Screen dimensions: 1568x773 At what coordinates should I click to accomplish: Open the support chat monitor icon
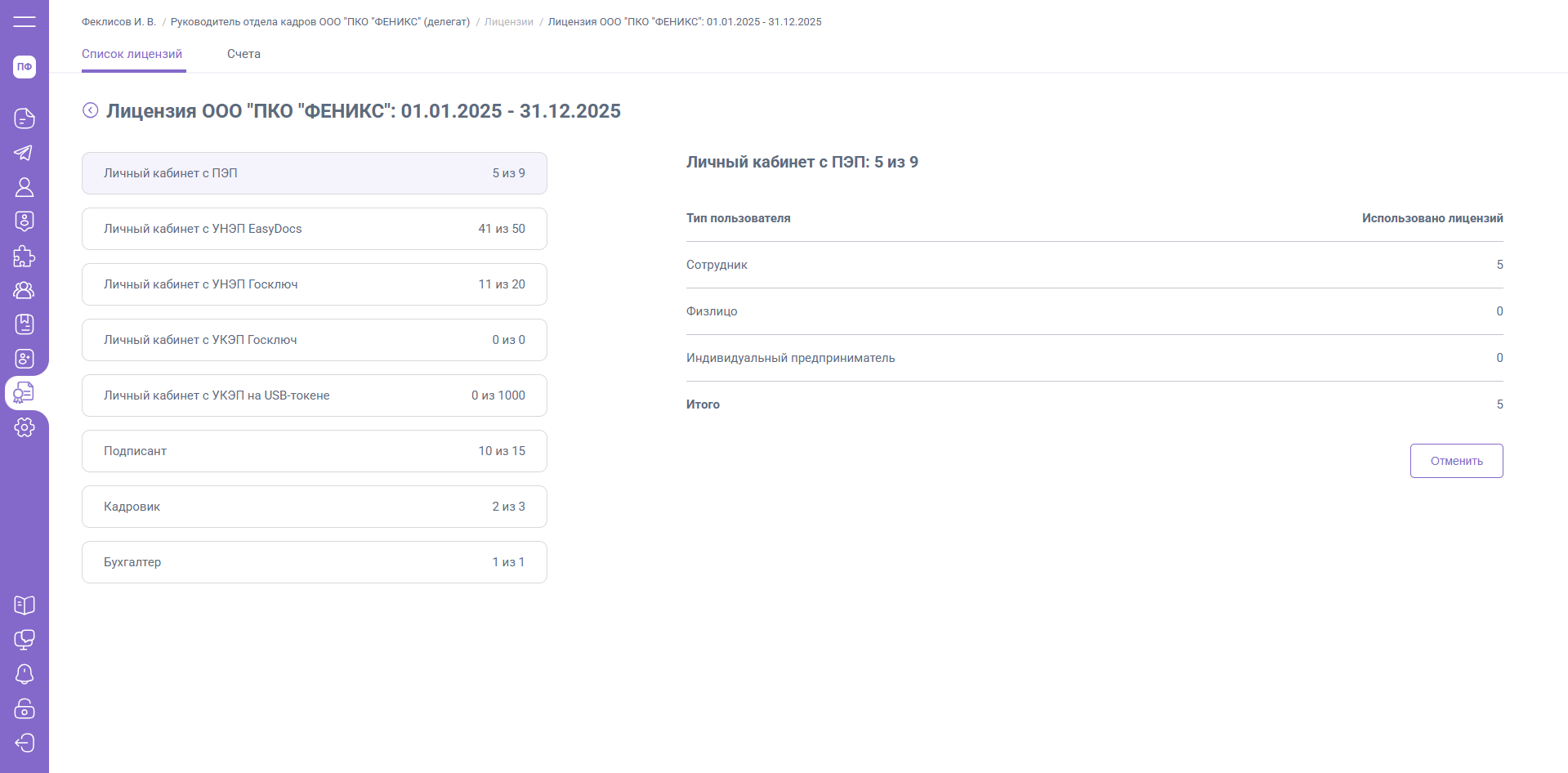pyautogui.click(x=25, y=640)
